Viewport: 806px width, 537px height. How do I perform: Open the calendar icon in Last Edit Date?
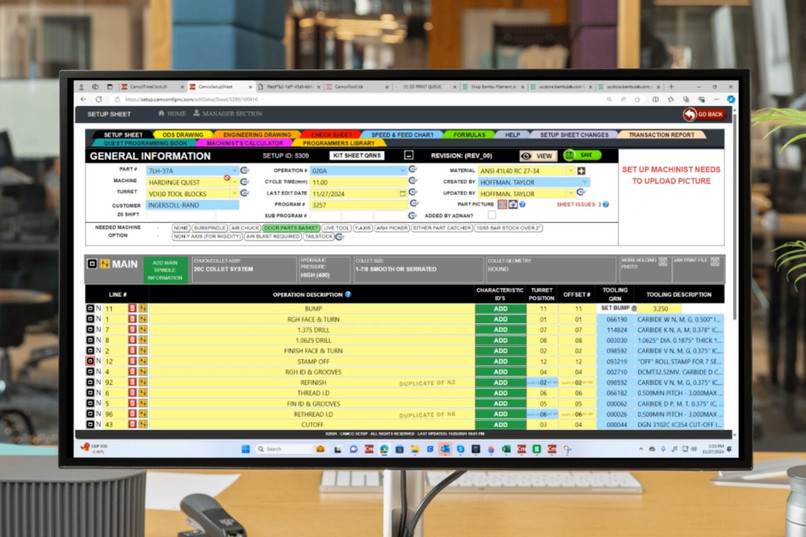(x=402, y=194)
